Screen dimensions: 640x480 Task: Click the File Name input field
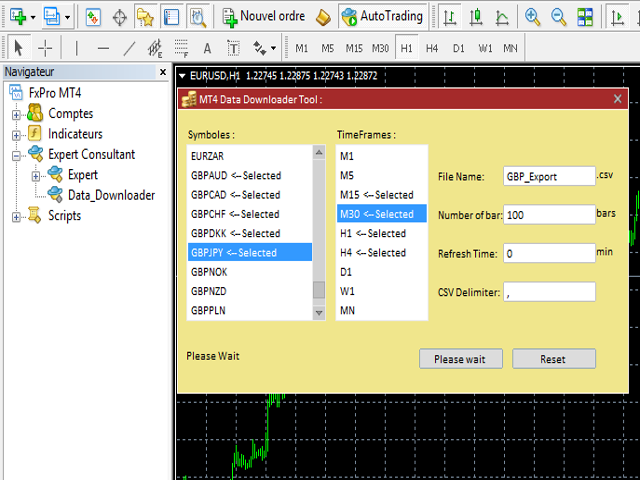coord(549,176)
